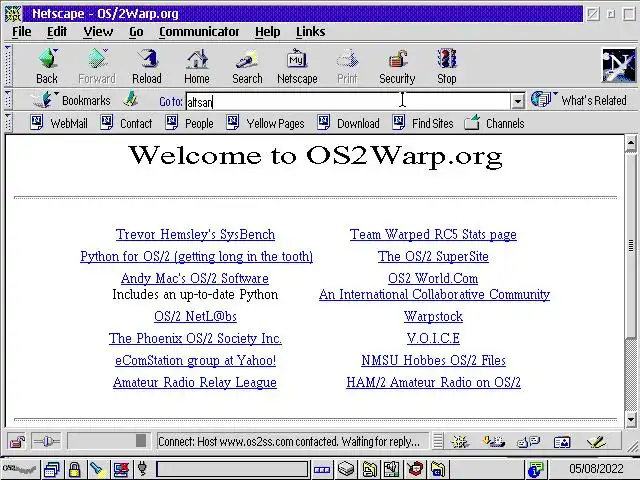Click the page load progress bar

coord(109,441)
